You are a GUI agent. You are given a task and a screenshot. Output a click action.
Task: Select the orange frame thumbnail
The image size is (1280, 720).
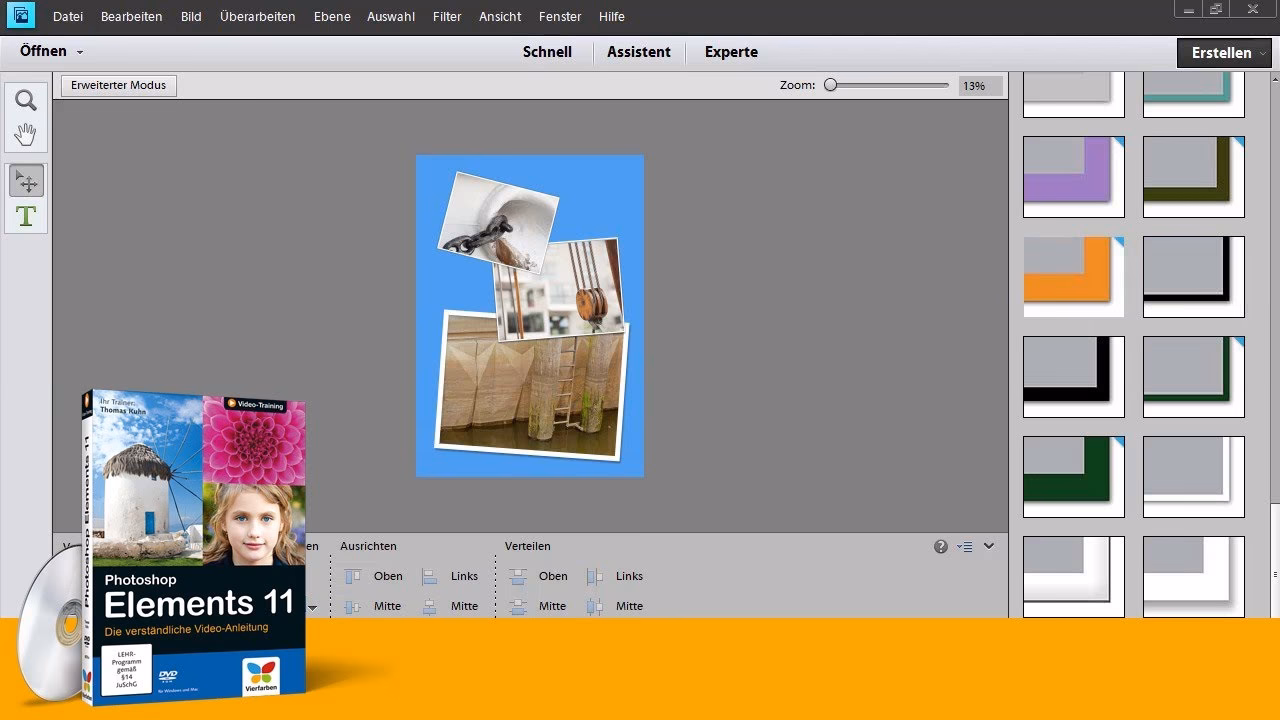tap(1073, 275)
